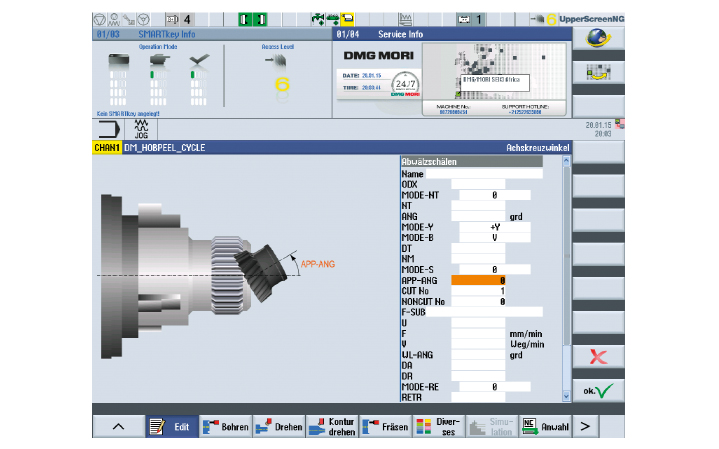The height and width of the screenshot is (449, 719).
Task: Click the globe icon softkey
Action: (x=598, y=36)
